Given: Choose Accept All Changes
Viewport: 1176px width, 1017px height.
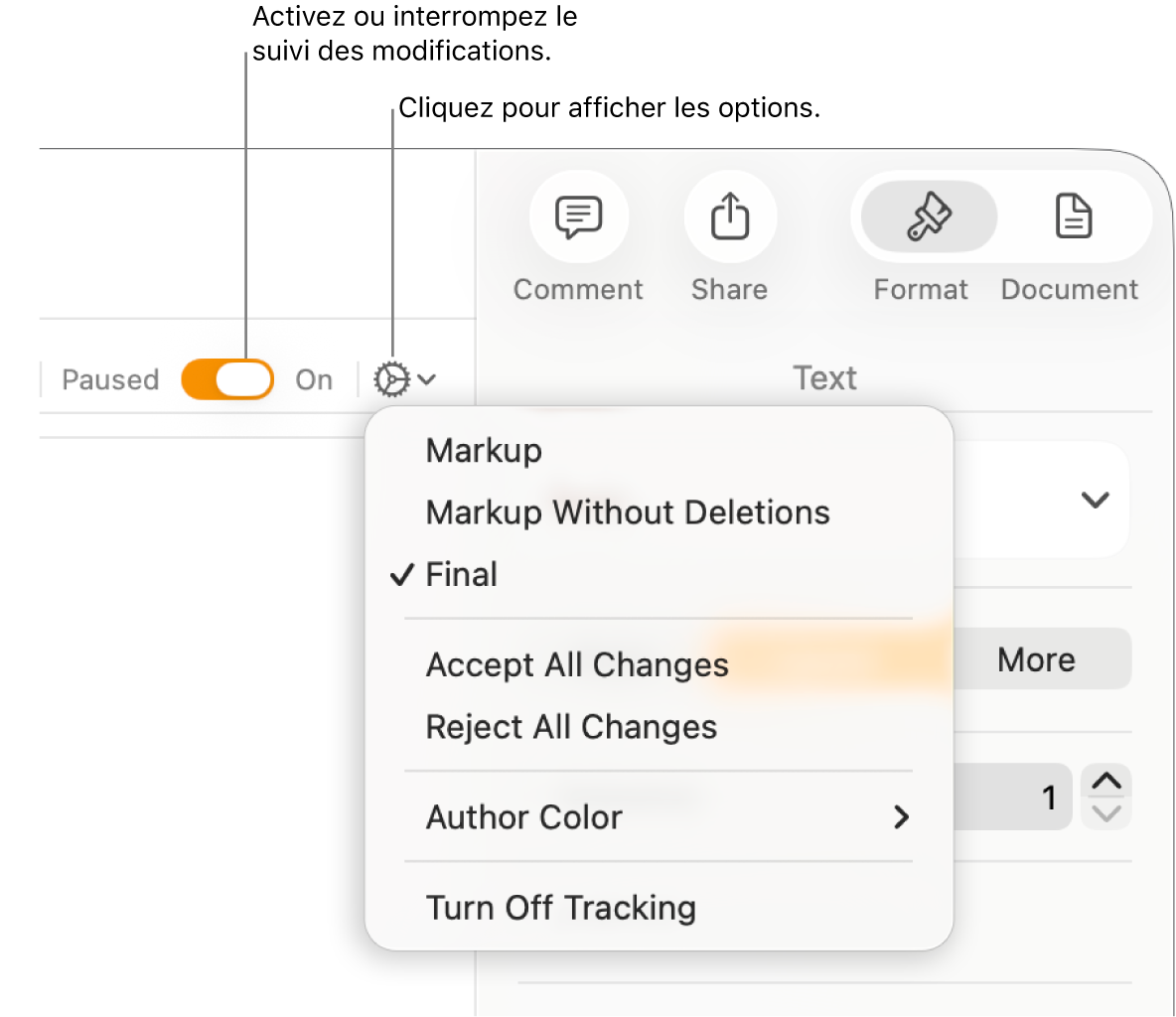Looking at the screenshot, I should [x=577, y=664].
